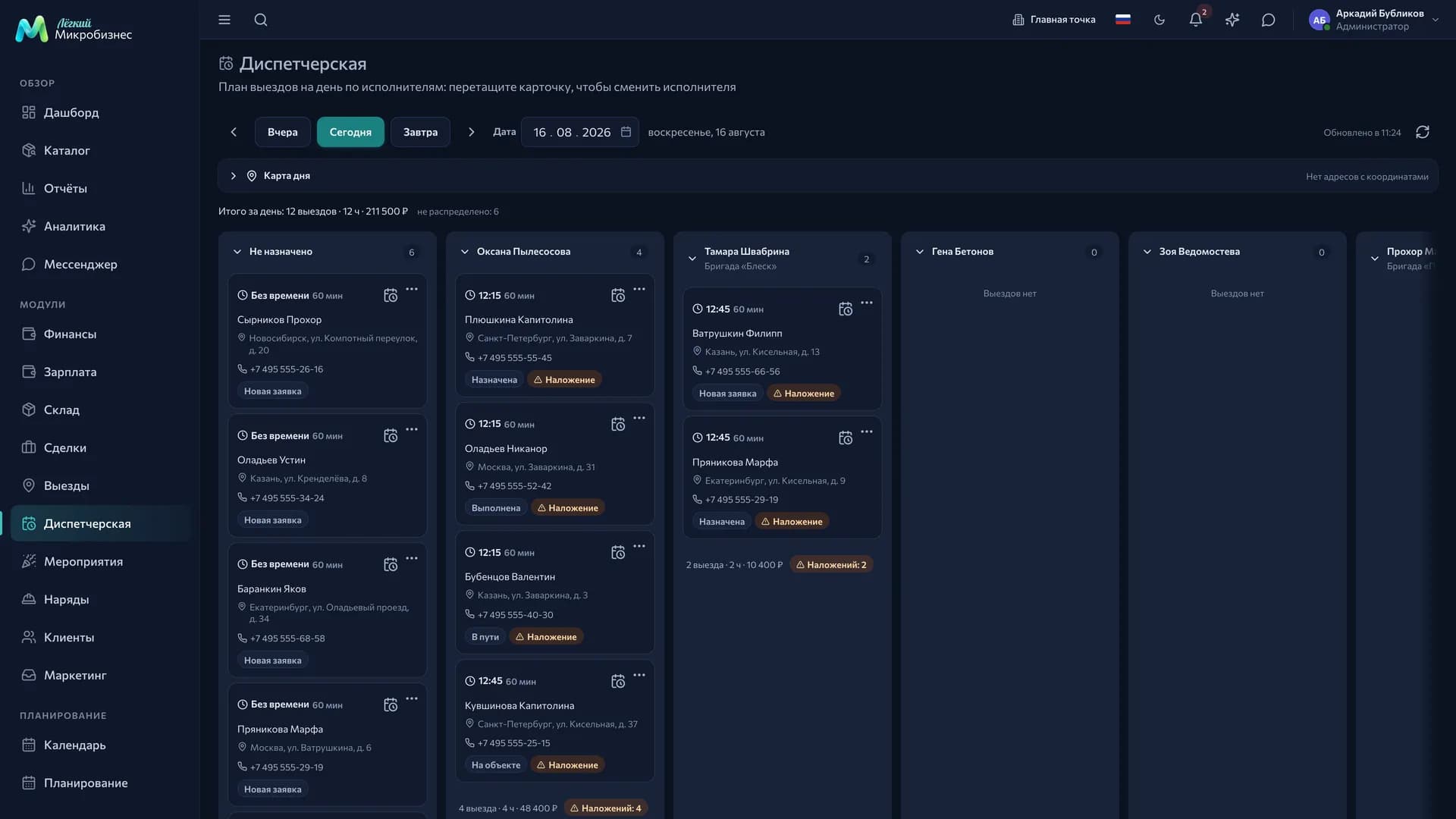
Task: Go to Наряды module
Action: click(100, 599)
